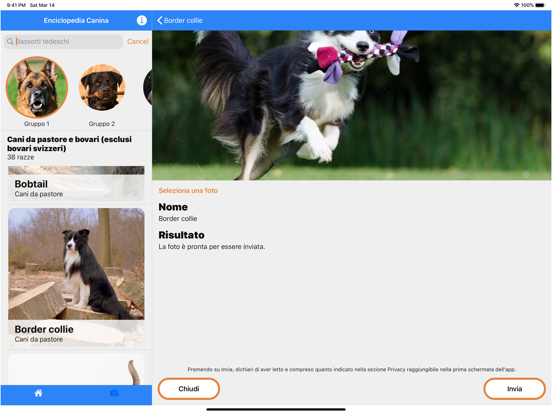The width and height of the screenshot is (552, 414).
Task: Tap the search magnifier icon
Action: coord(10,42)
